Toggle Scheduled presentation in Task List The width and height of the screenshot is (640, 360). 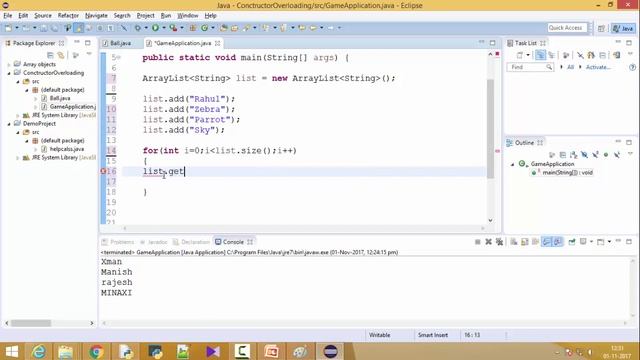[x=551, y=55]
